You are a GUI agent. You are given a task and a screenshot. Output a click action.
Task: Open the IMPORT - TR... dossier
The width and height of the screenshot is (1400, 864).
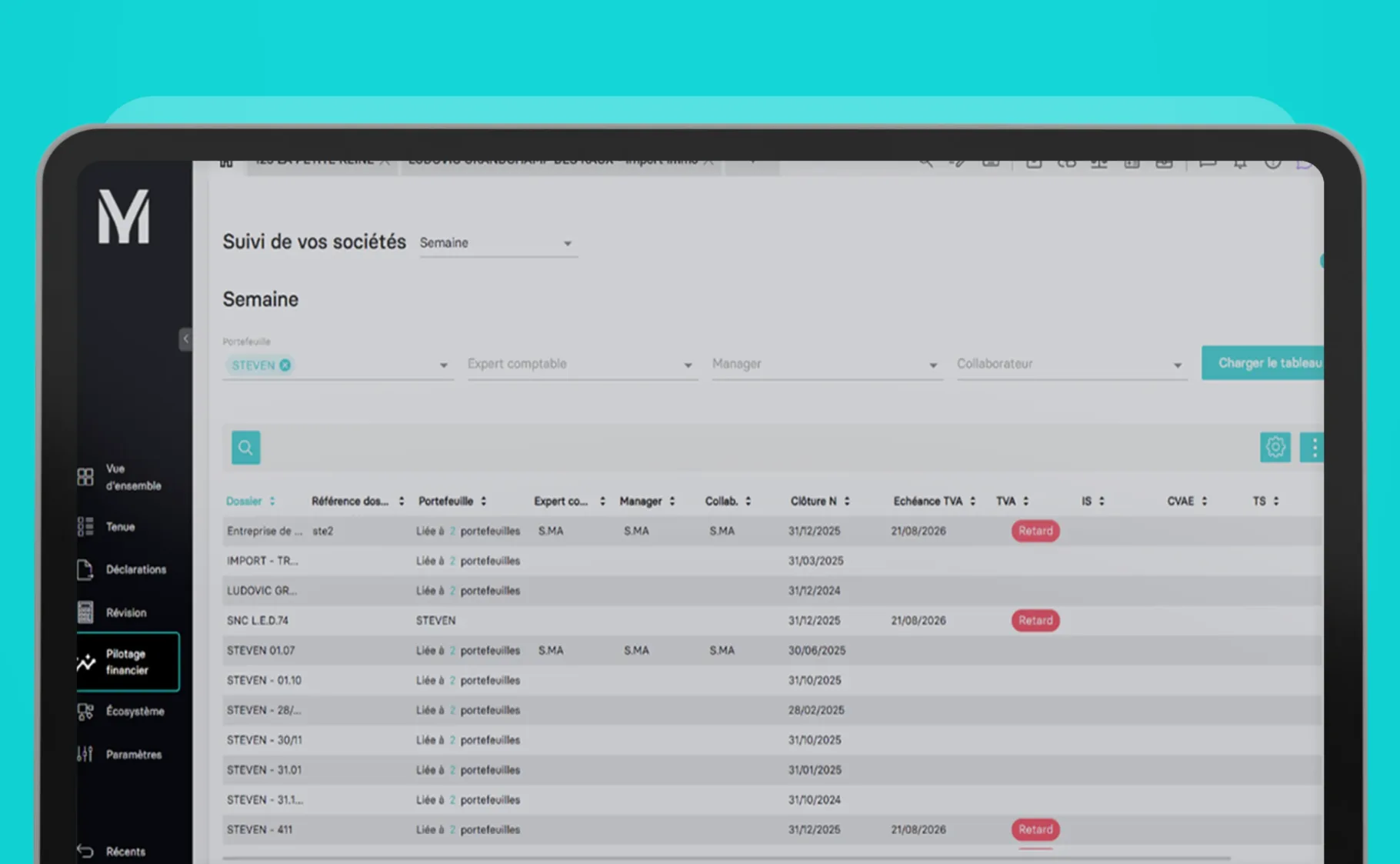coord(262,561)
